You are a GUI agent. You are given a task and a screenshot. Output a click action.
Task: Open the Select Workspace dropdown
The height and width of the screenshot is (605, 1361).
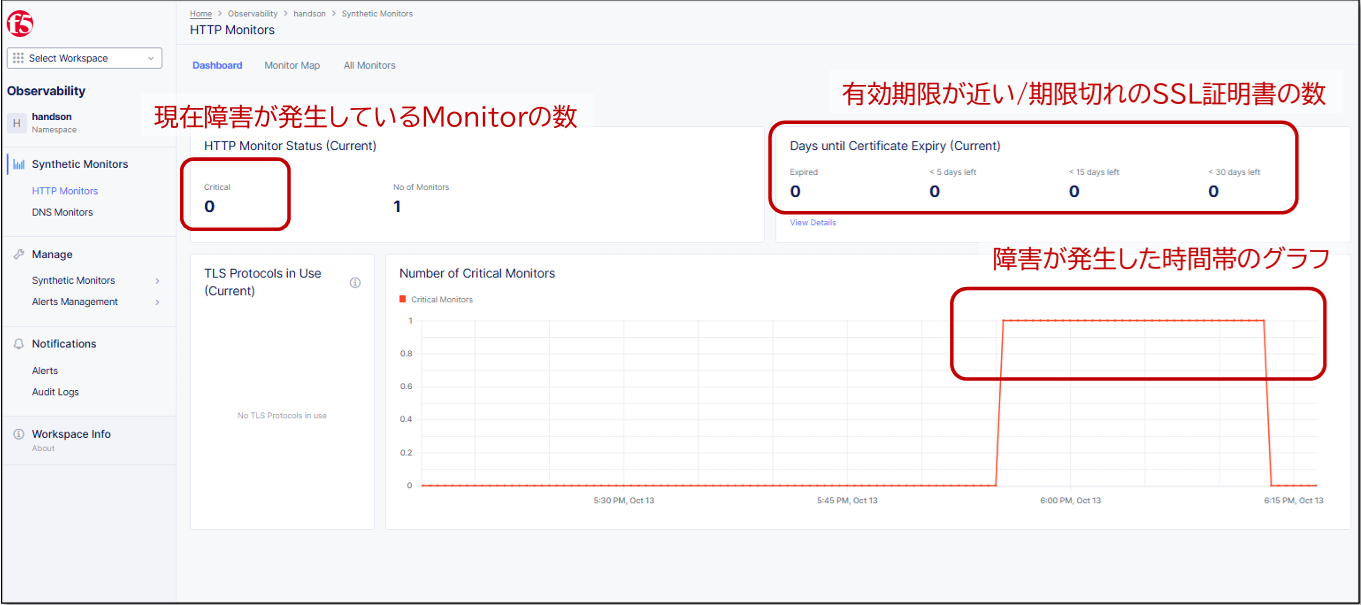[84, 58]
